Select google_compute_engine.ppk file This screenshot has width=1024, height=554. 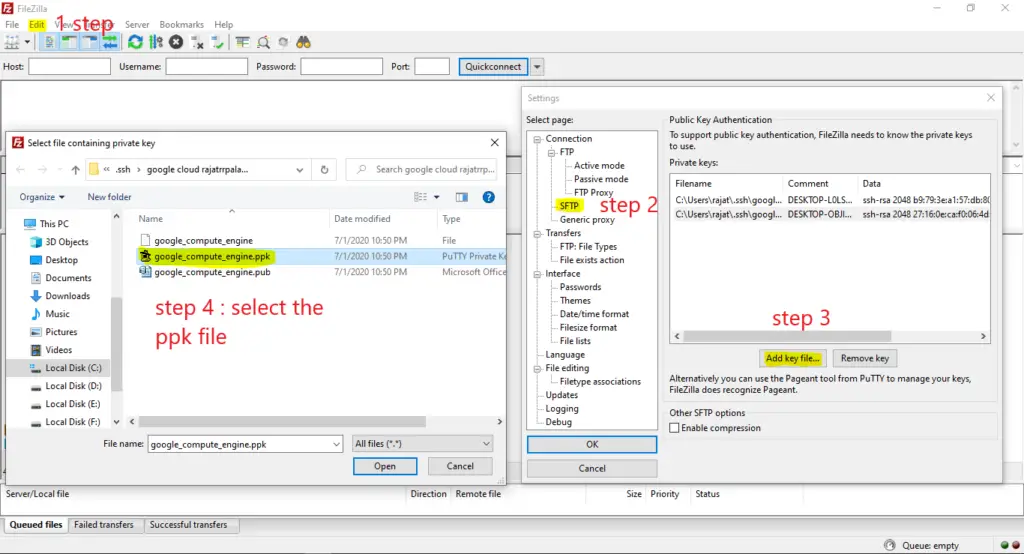[212, 257]
